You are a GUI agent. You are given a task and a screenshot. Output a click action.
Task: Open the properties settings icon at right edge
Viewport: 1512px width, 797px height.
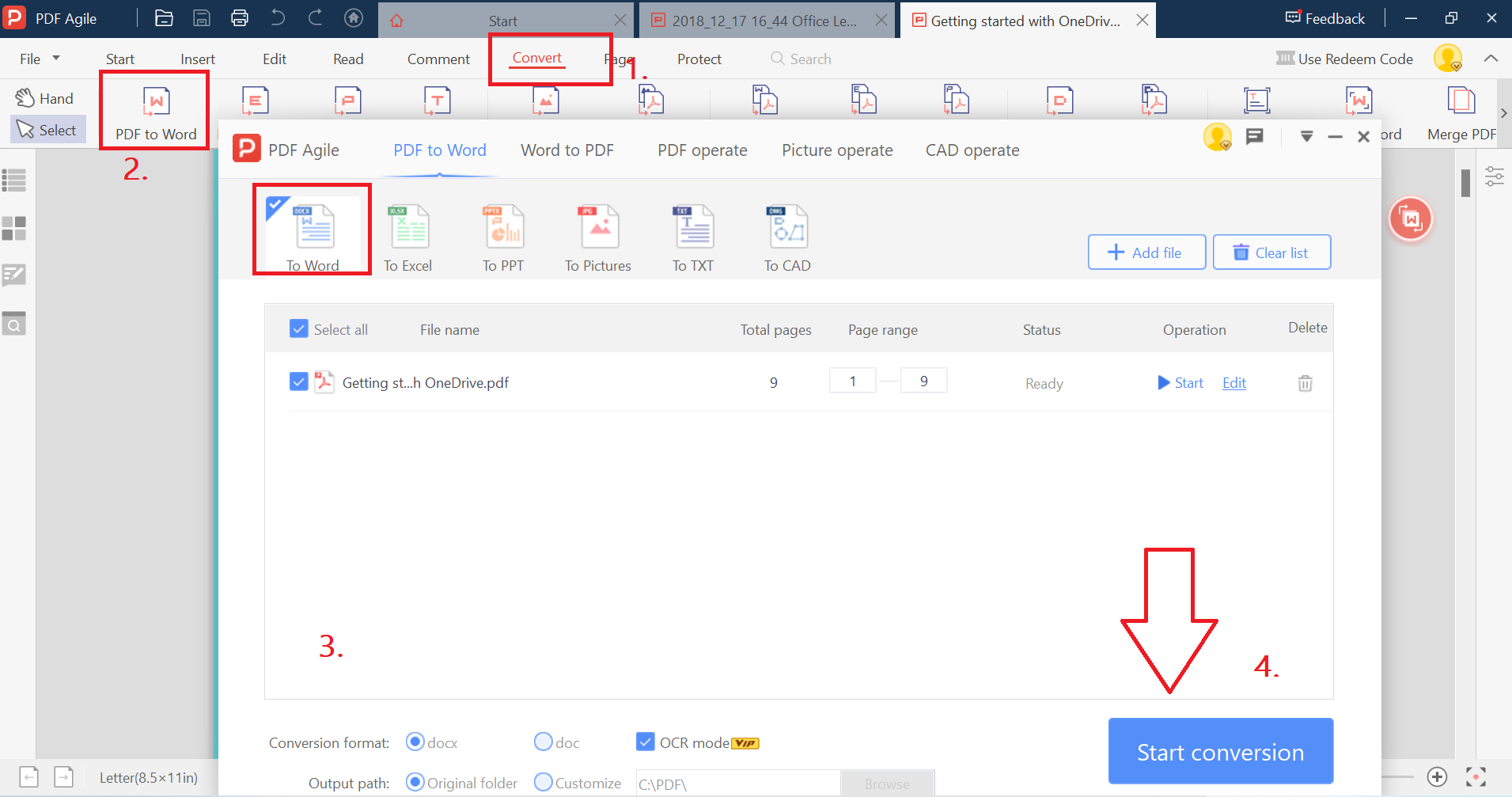tap(1494, 176)
